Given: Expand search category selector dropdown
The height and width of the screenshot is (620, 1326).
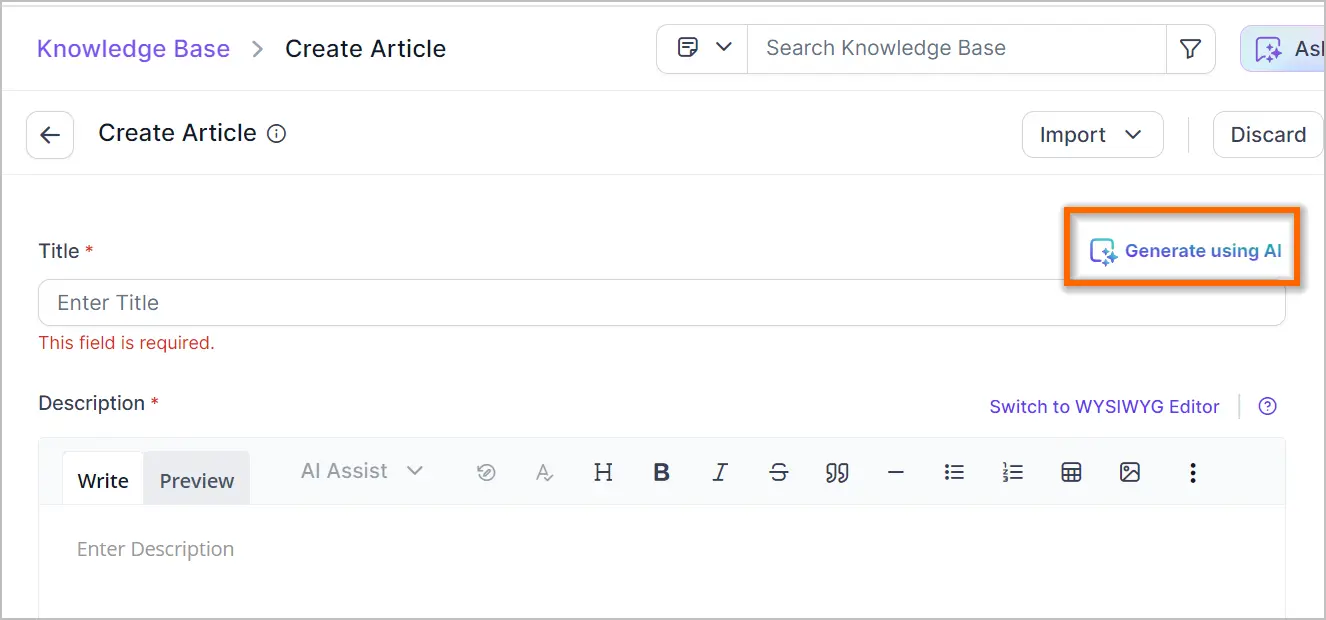Looking at the screenshot, I should tap(703, 48).
